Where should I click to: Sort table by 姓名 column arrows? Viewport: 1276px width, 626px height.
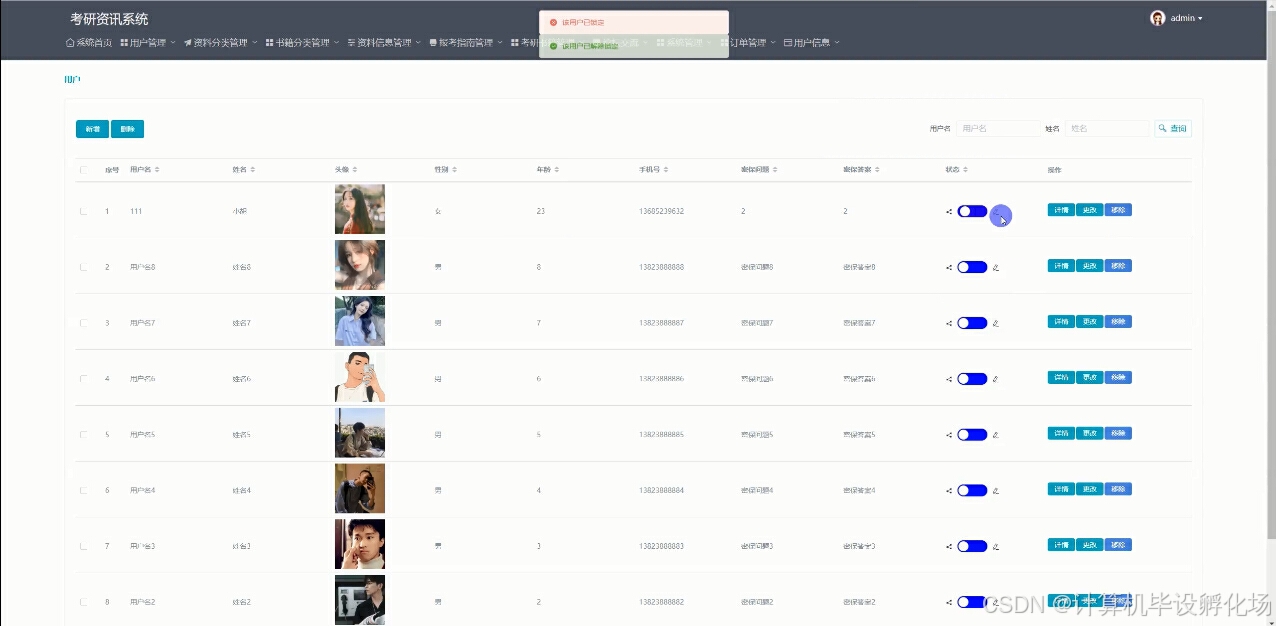(x=251, y=170)
